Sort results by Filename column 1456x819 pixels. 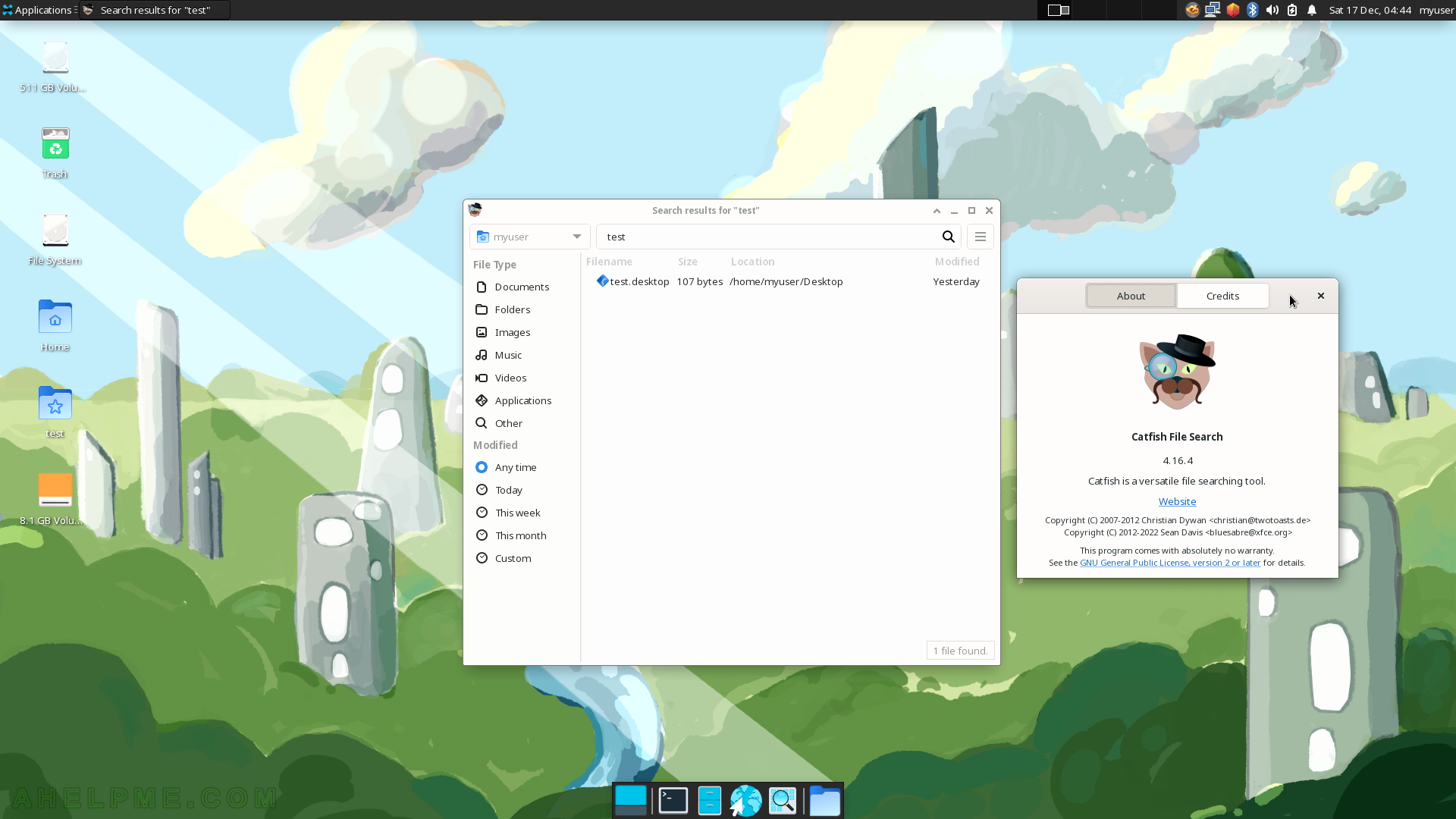point(609,262)
